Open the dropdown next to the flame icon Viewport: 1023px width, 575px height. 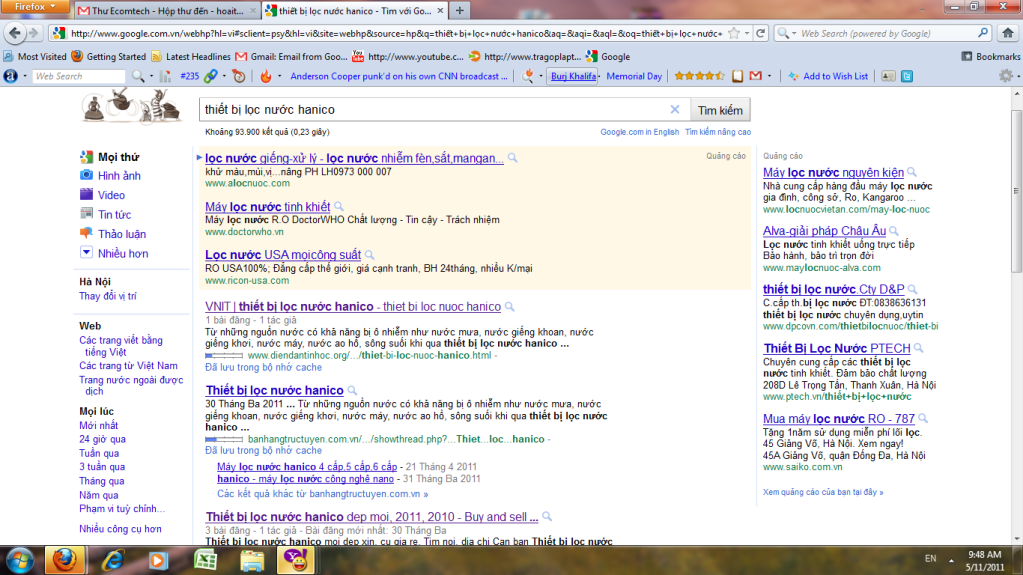(279, 76)
